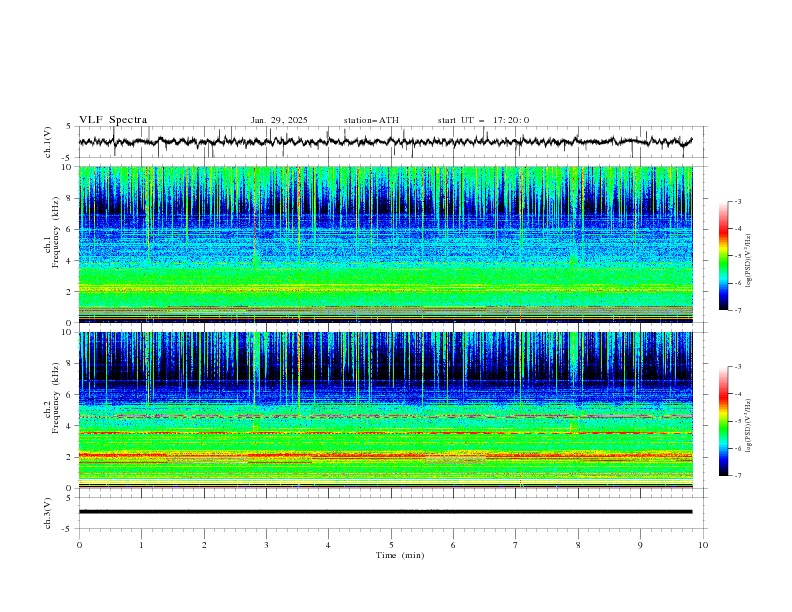The height and width of the screenshot is (612, 792).
Task: Click time axis tick label "2"
Action: click(x=204, y=545)
